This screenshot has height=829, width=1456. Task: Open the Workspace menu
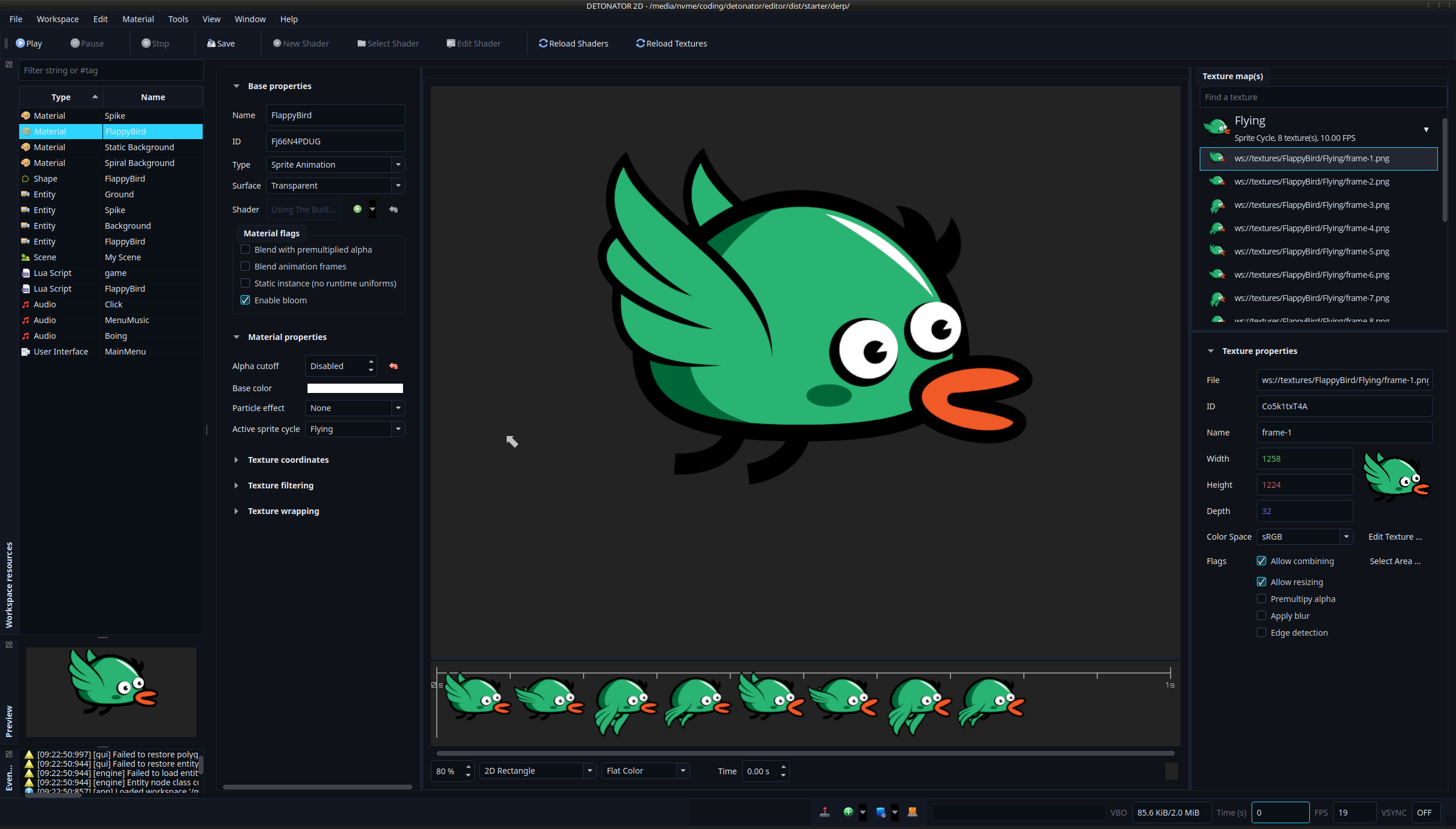pos(58,19)
